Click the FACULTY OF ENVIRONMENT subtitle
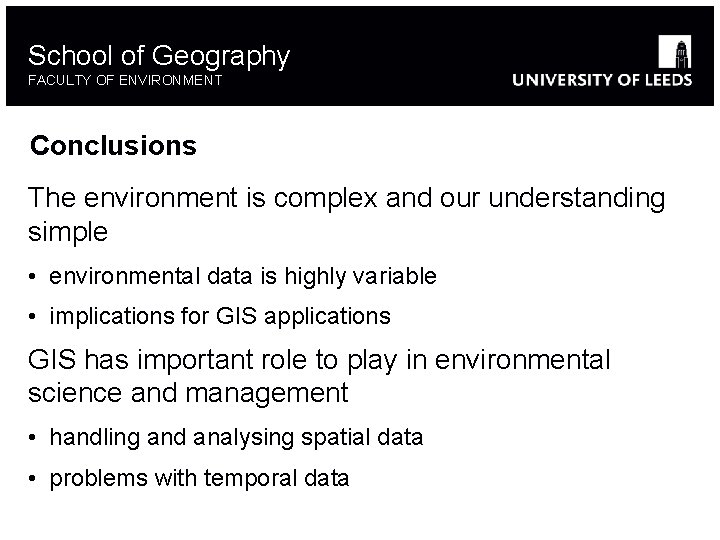Screen dimensions: 720x540 125,80
